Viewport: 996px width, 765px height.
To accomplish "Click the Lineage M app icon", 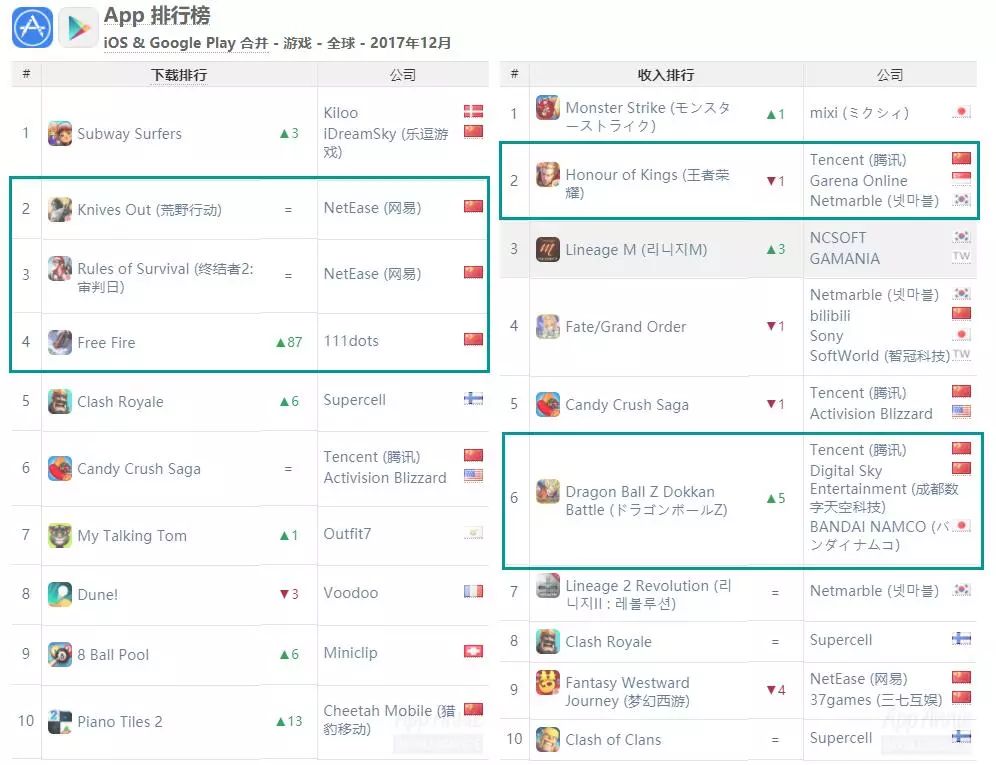I will [548, 250].
